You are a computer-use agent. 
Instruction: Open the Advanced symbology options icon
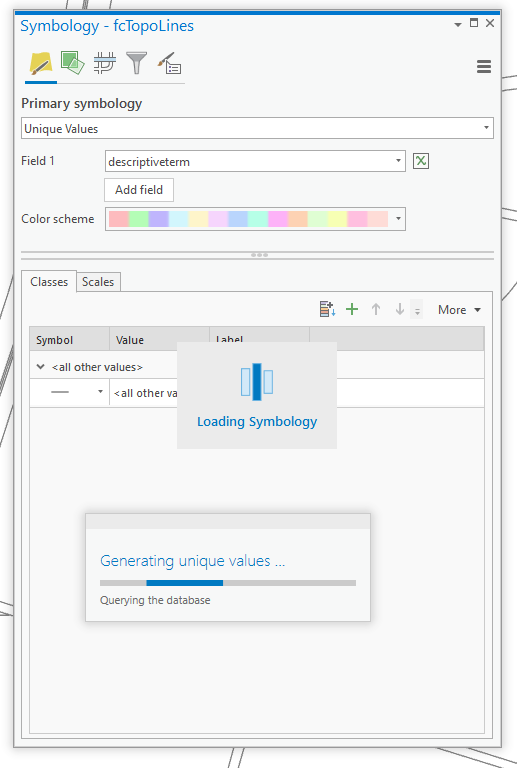(169, 64)
